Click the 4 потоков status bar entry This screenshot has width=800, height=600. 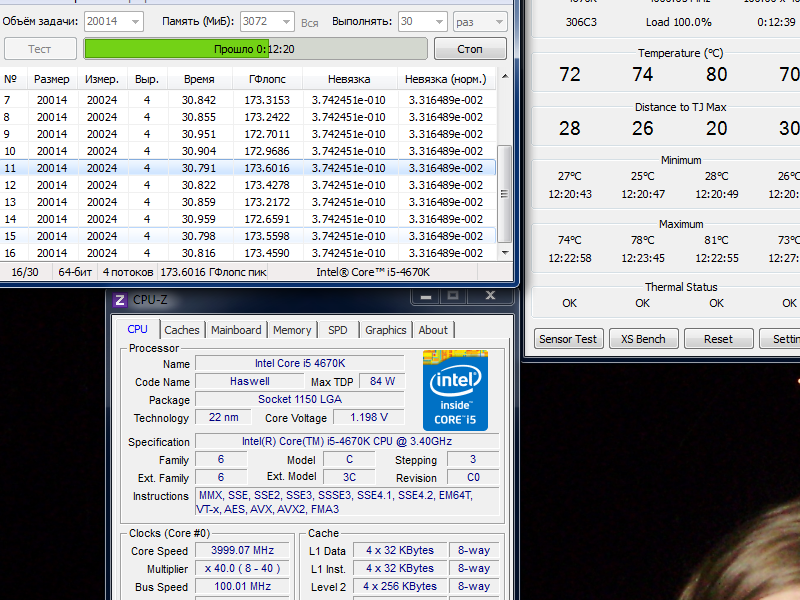point(128,272)
